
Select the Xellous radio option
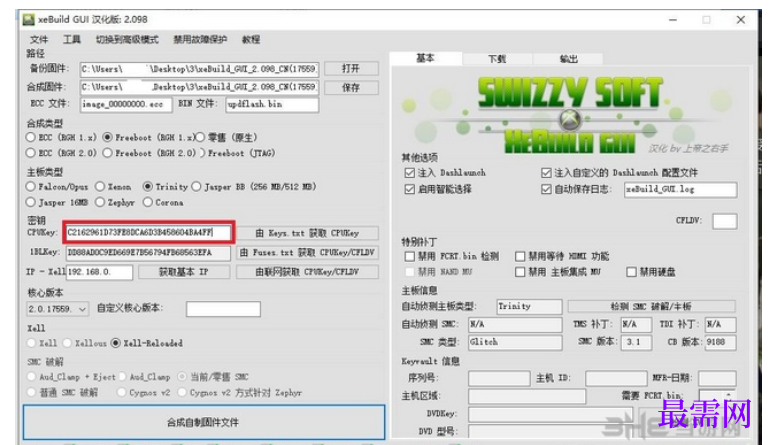(67, 343)
